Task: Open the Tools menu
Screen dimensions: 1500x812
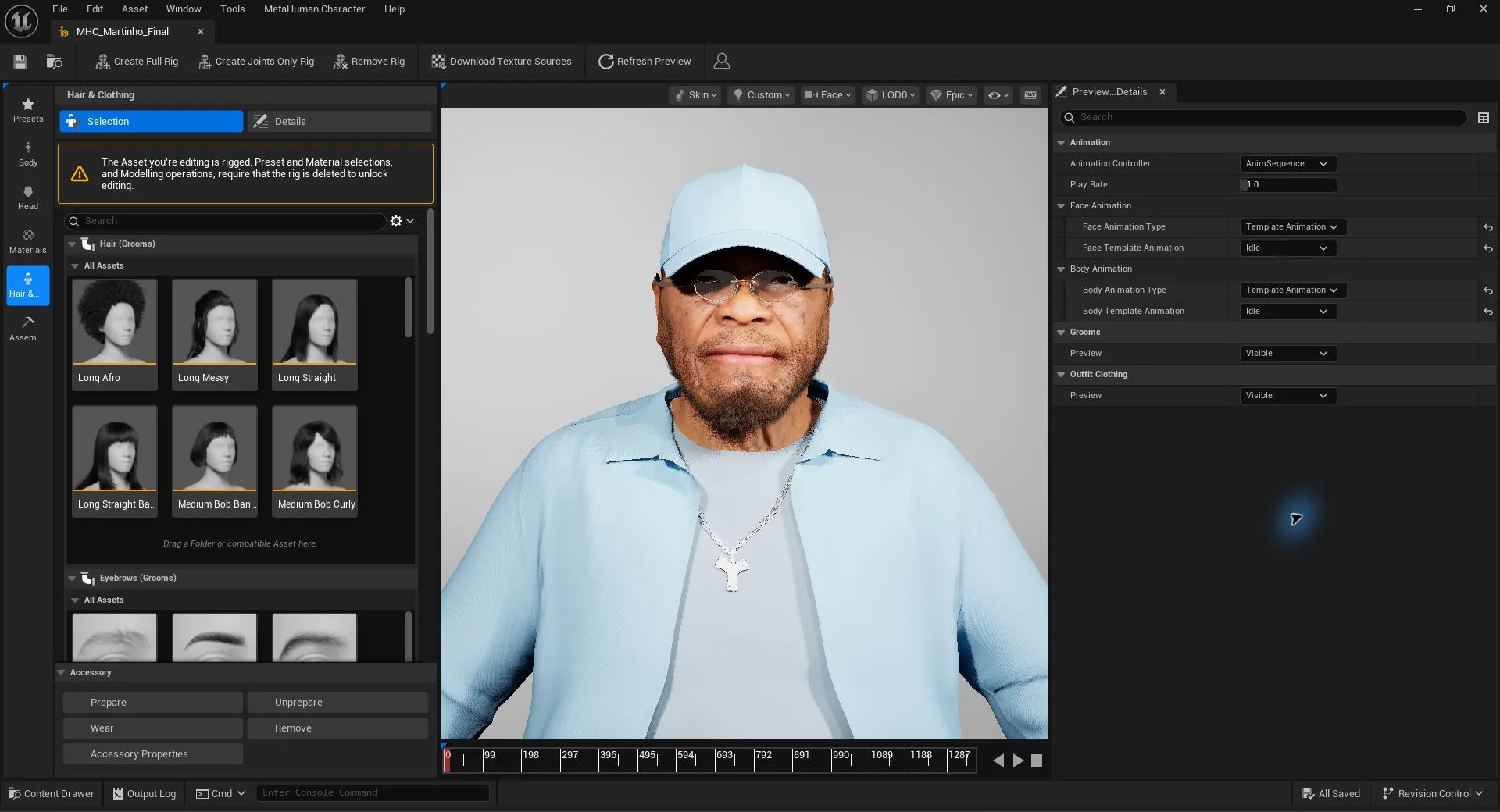Action: tap(232, 9)
